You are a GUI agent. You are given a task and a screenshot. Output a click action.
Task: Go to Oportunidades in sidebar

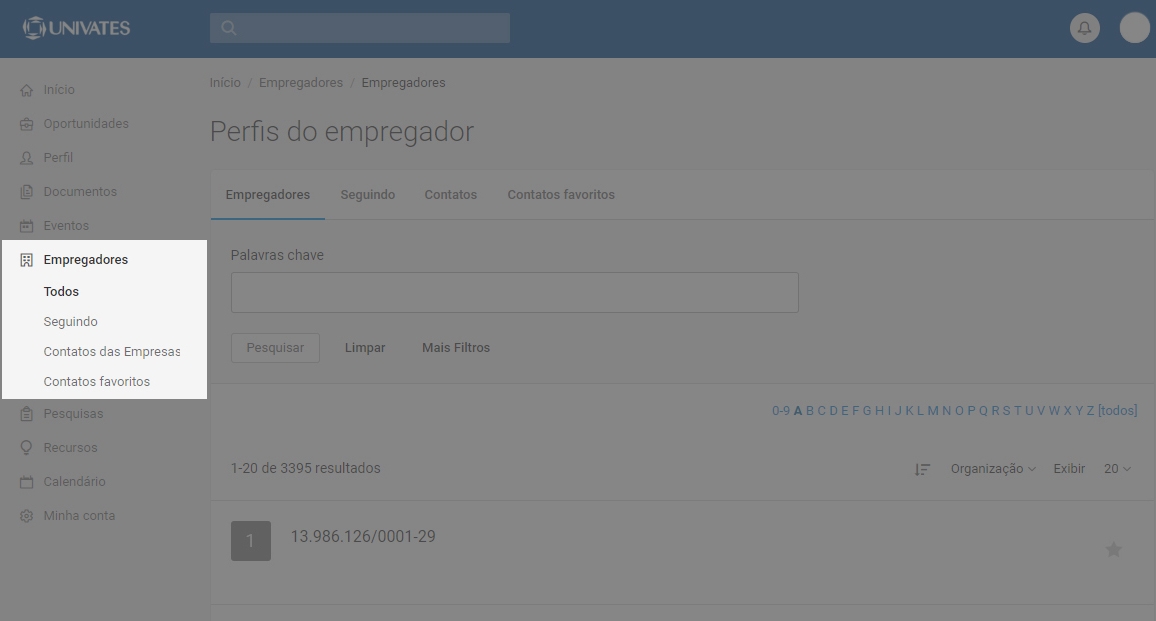coord(85,124)
